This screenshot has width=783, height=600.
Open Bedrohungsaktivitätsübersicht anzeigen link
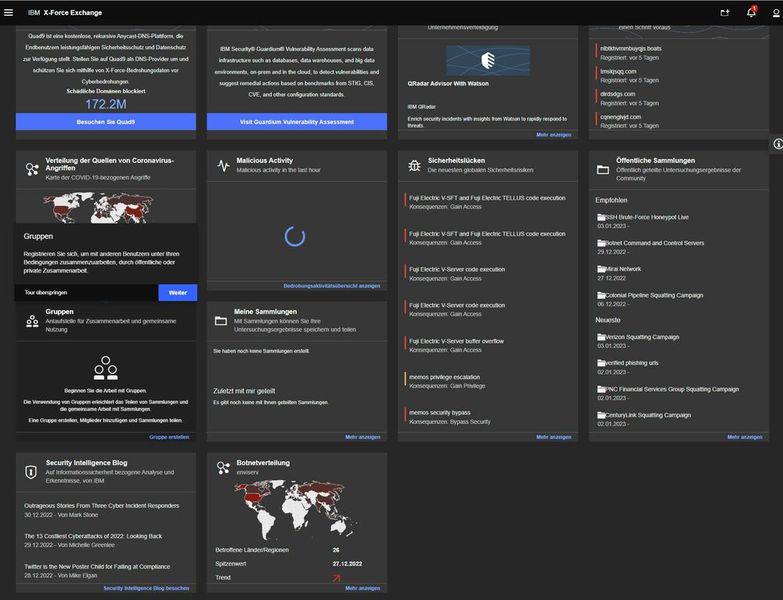click(x=332, y=286)
